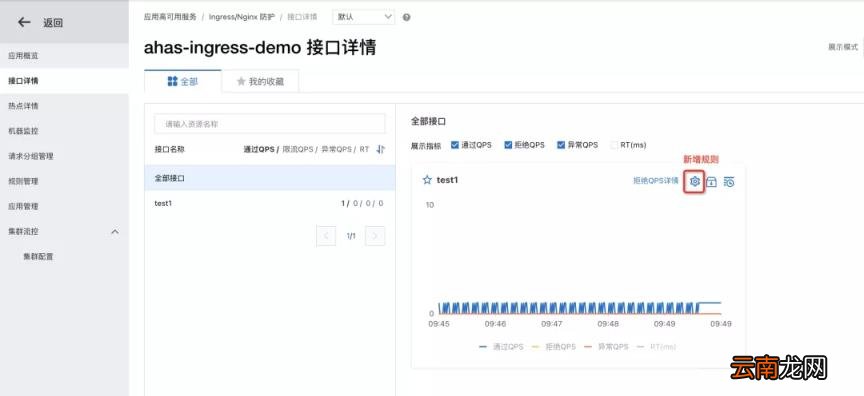The image size is (864, 396).
Task: Click the 接口名称 column header
Action: pyautogui.click(x=169, y=149)
